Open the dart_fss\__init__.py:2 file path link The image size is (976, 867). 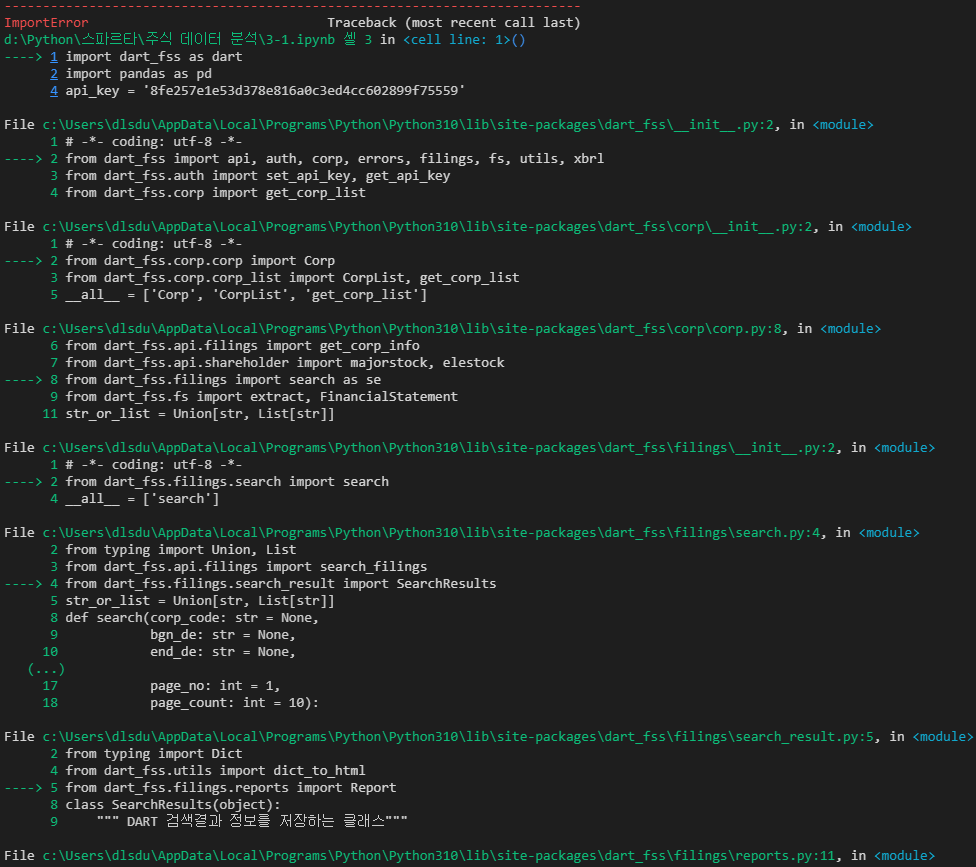tap(408, 124)
